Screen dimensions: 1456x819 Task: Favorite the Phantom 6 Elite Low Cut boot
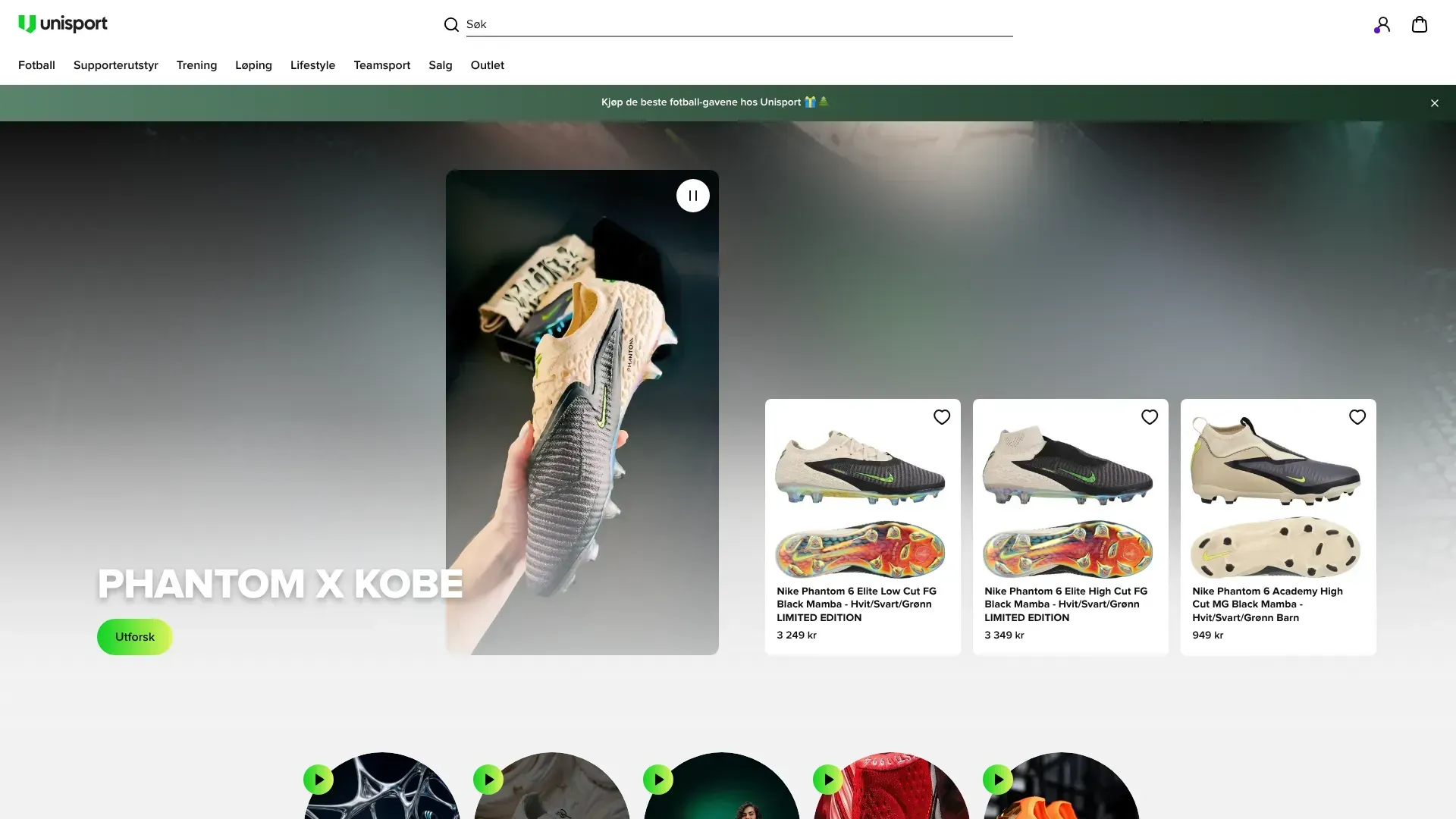tap(941, 417)
